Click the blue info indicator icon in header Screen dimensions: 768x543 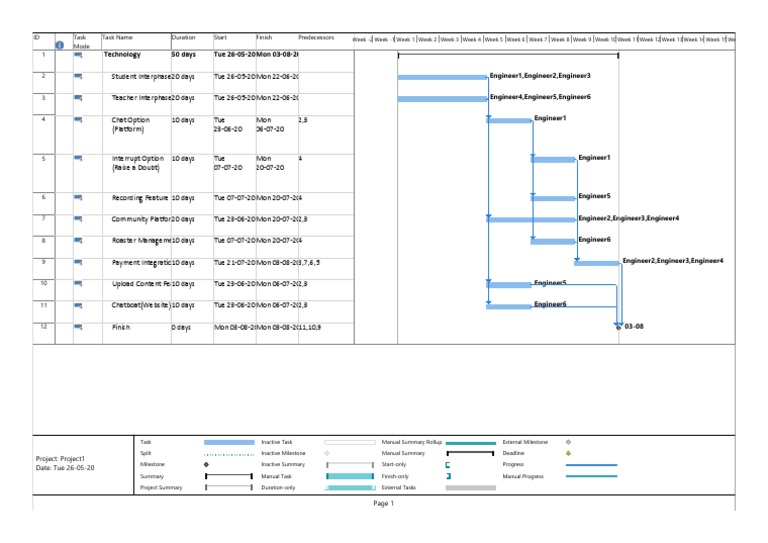point(59,45)
